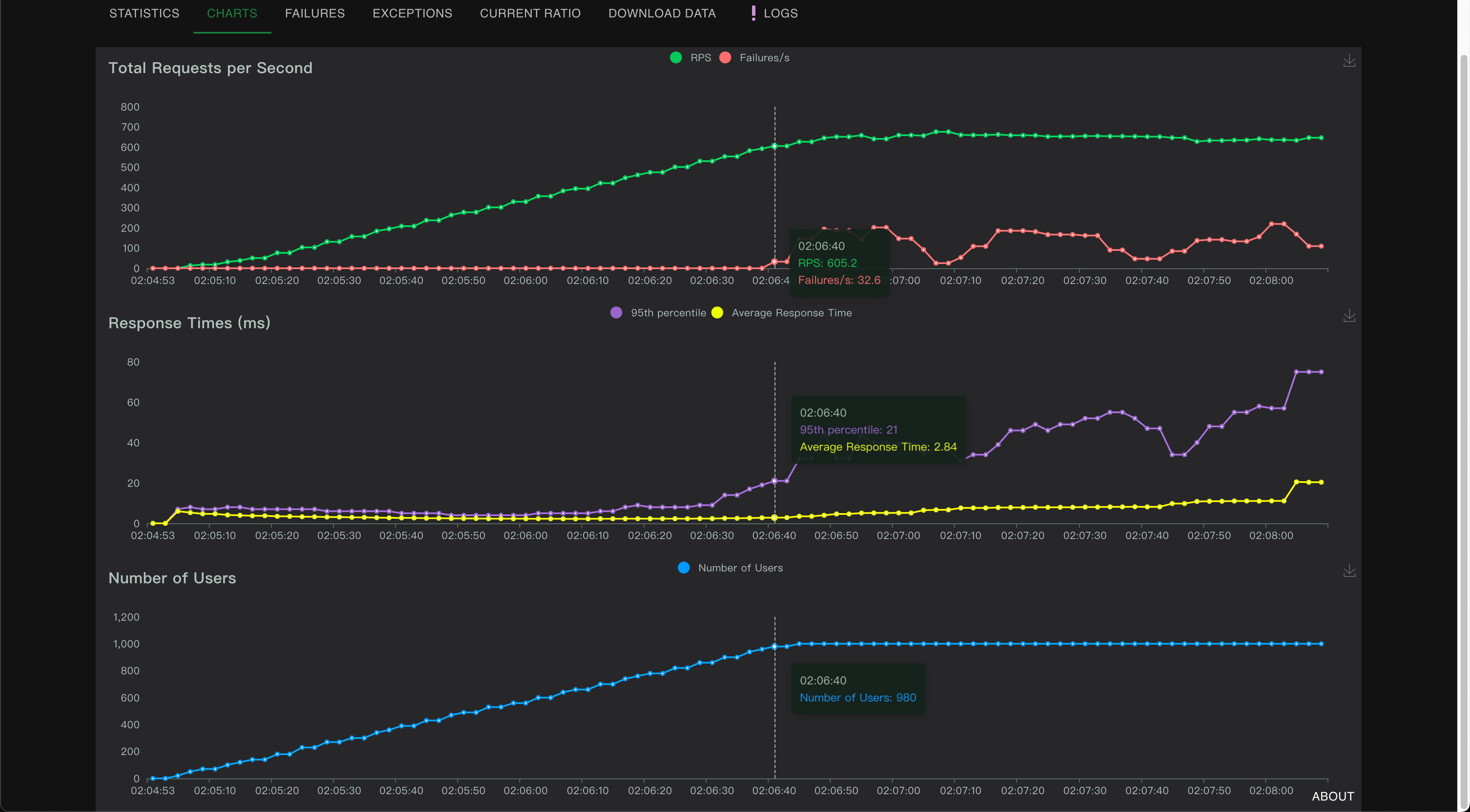Click the Failures/s: 32.6 tooltip value
Screen dimensions: 1470x812
point(839,280)
